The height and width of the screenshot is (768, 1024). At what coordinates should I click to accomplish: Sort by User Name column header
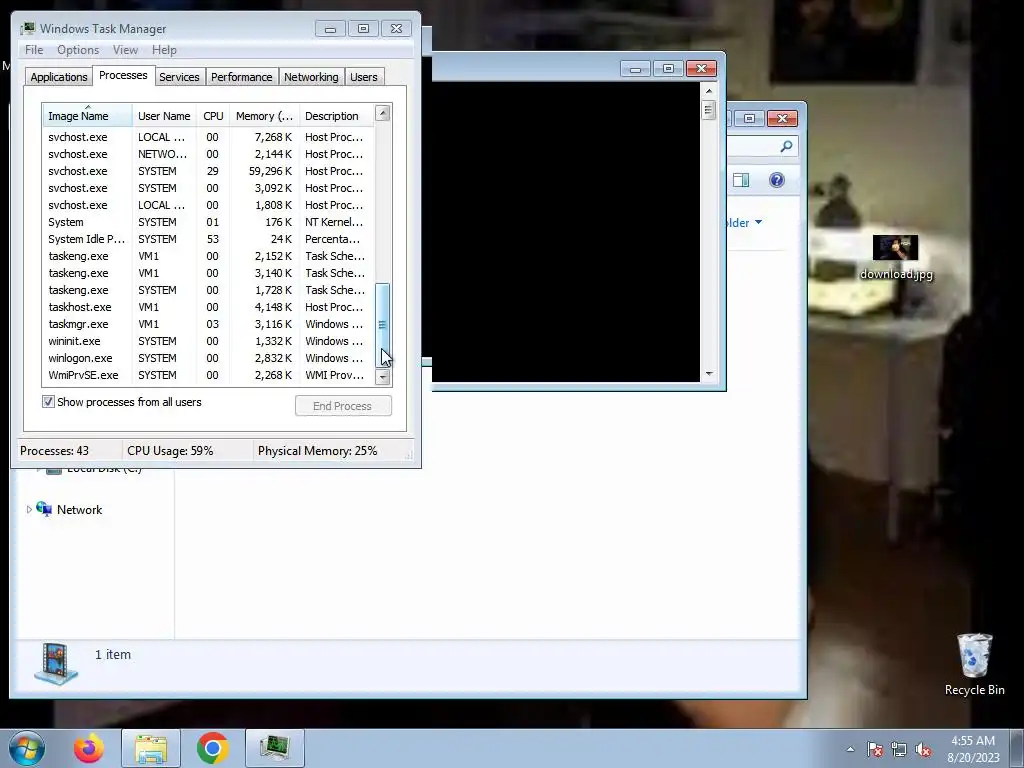164,116
